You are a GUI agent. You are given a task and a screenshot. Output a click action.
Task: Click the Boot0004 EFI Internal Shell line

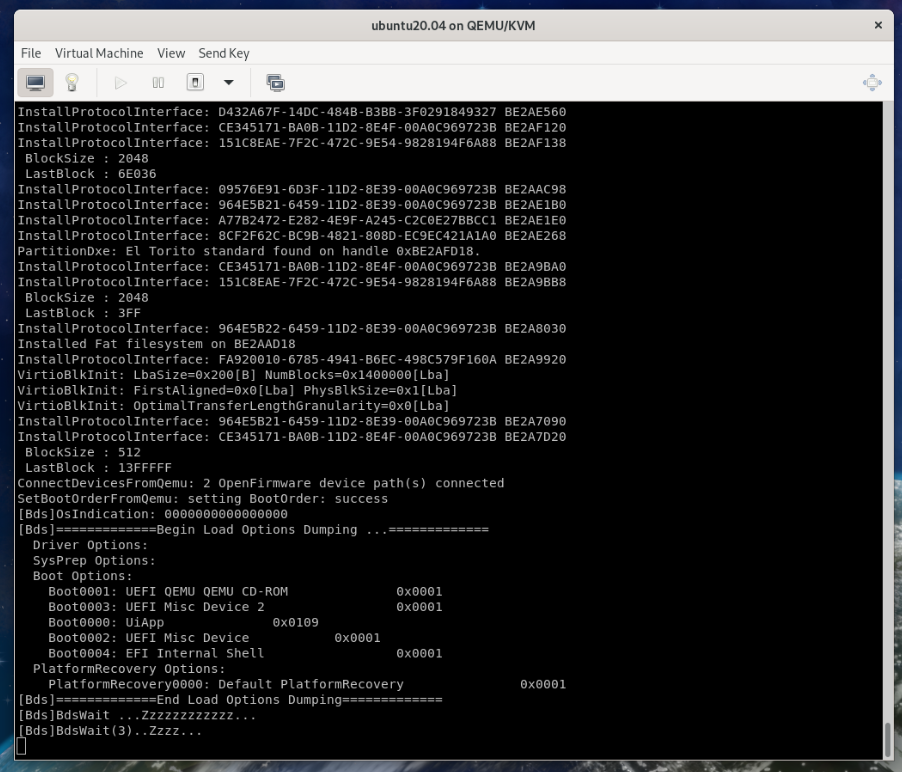pyautogui.click(x=245, y=653)
